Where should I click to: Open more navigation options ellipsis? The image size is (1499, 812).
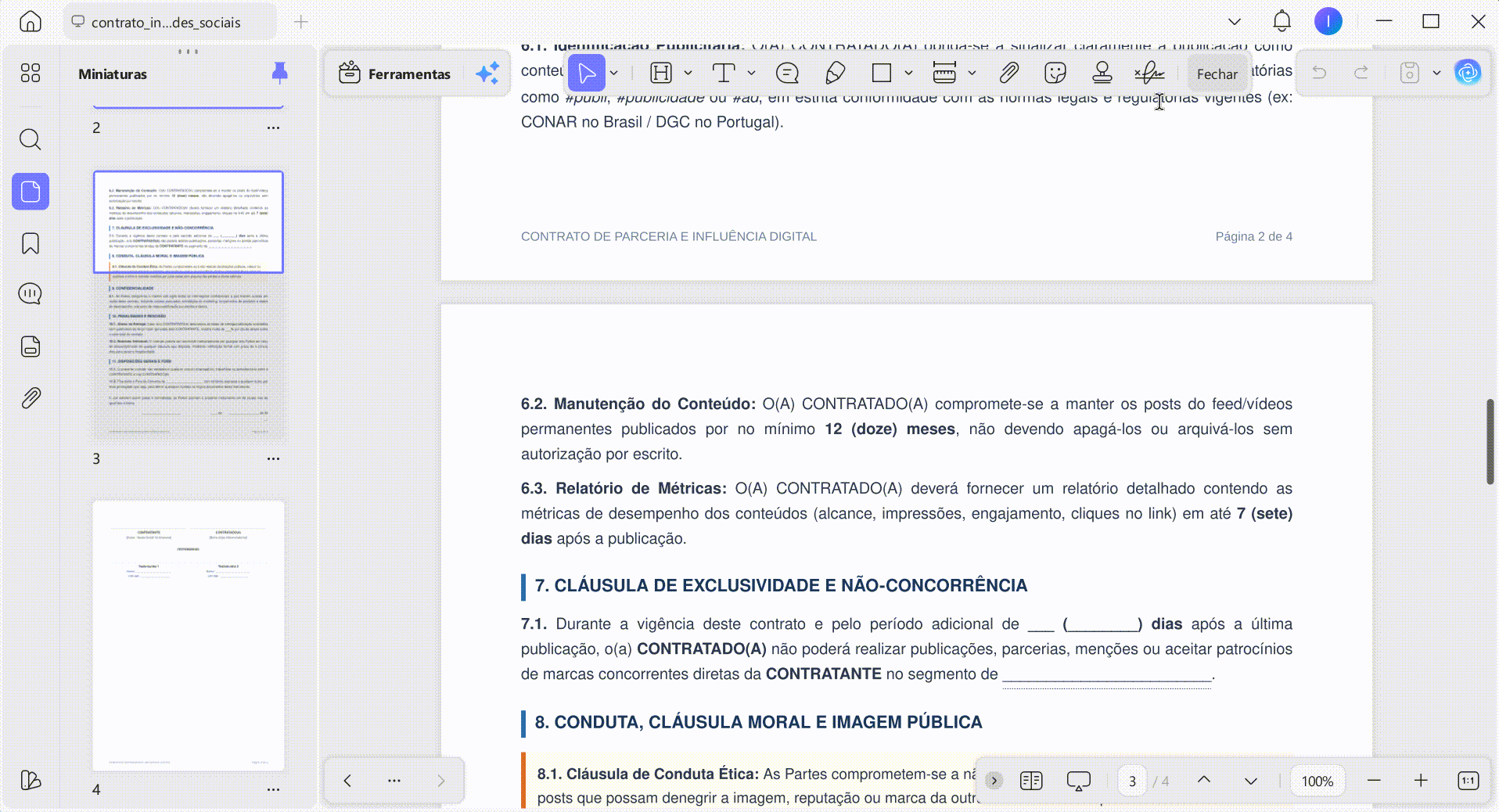point(394,781)
